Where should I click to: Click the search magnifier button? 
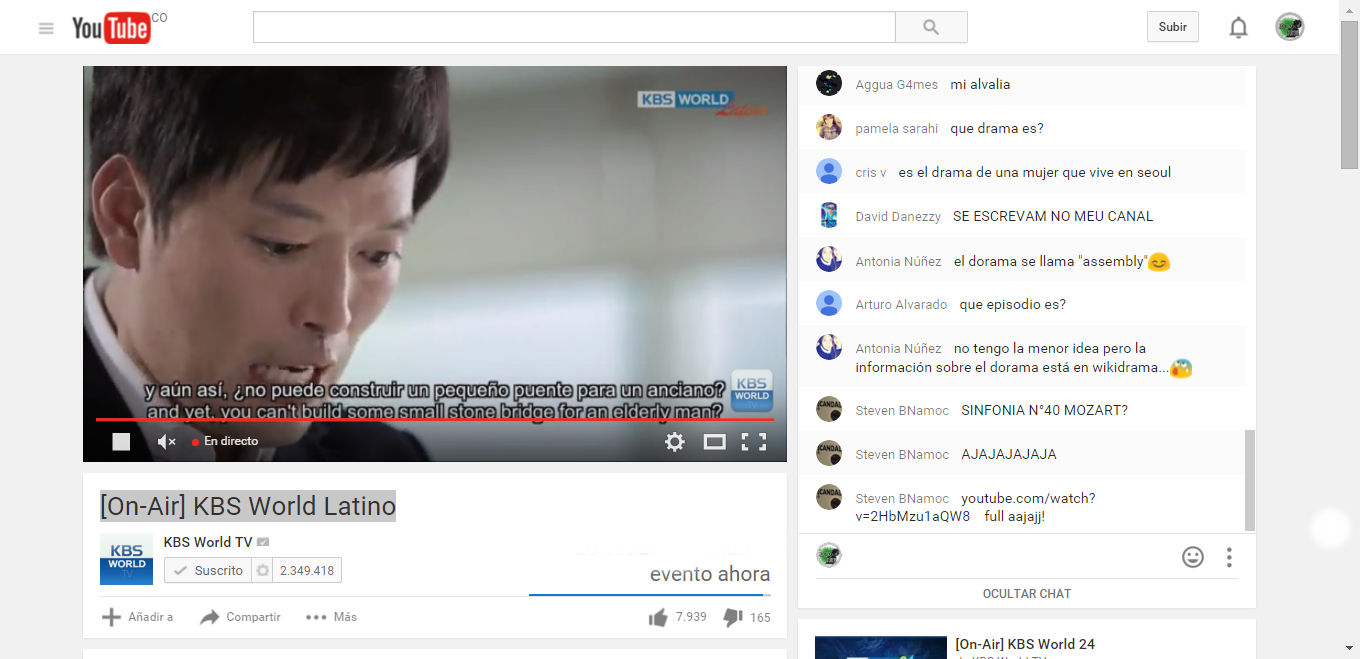pyautogui.click(x=931, y=27)
